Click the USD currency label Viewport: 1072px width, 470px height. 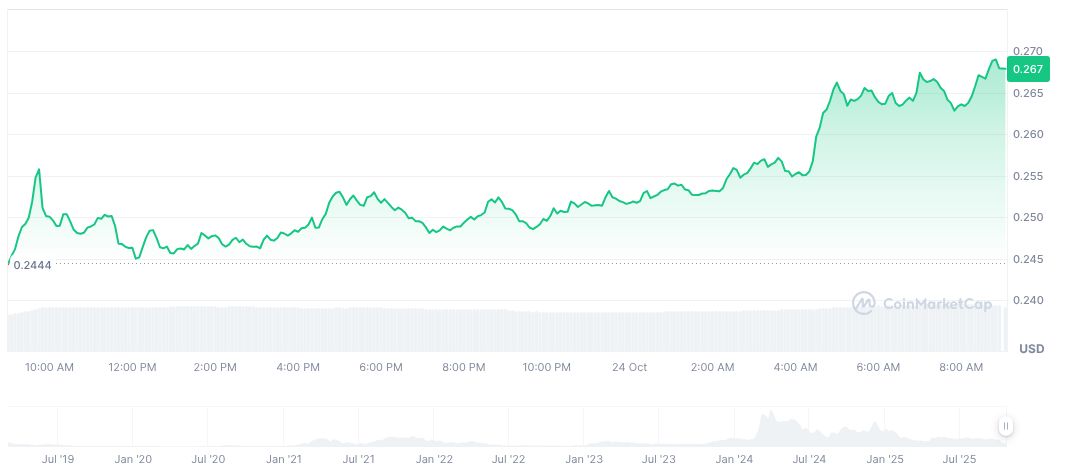[x=1031, y=349]
